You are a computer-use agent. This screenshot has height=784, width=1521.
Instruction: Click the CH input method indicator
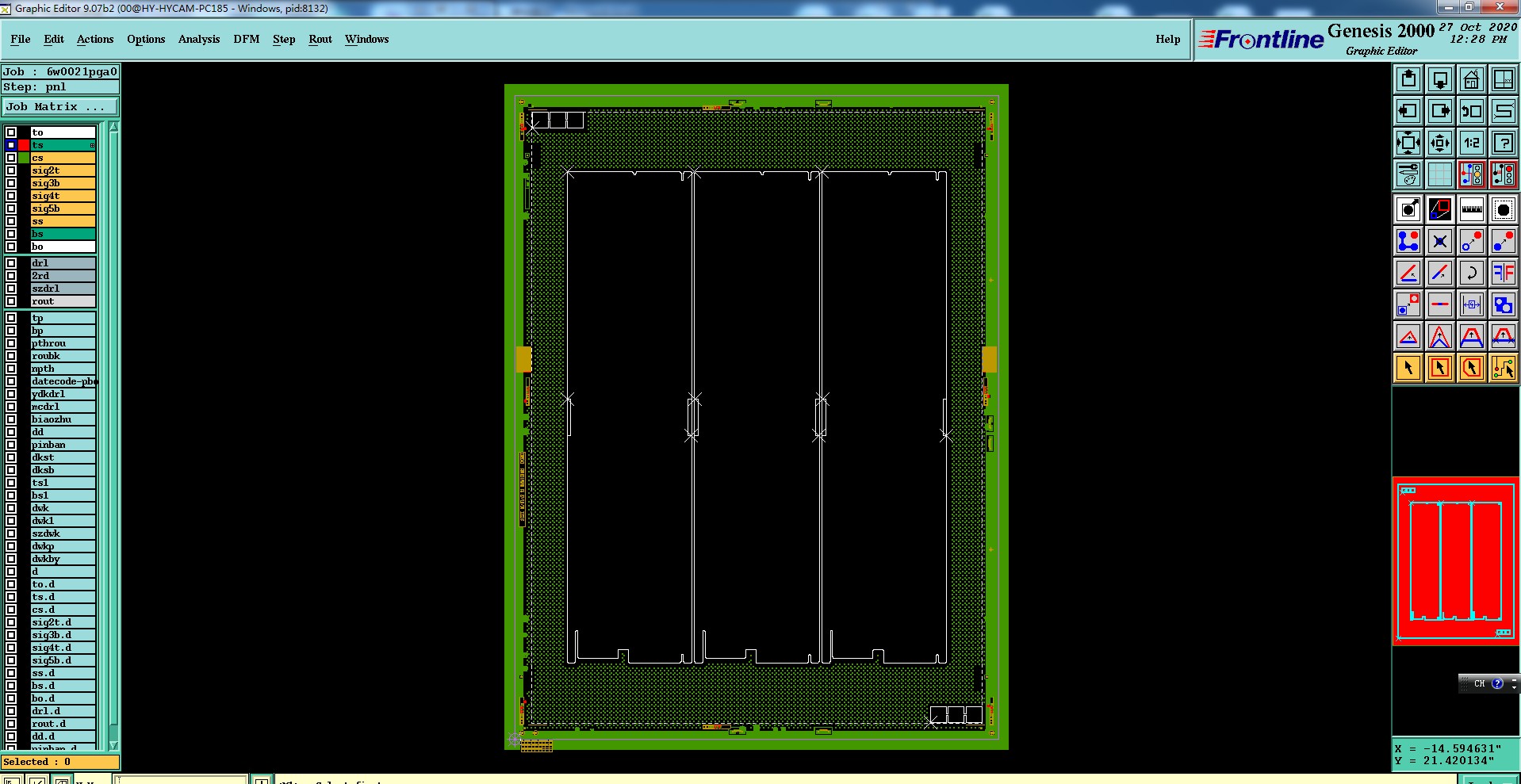click(x=1479, y=683)
